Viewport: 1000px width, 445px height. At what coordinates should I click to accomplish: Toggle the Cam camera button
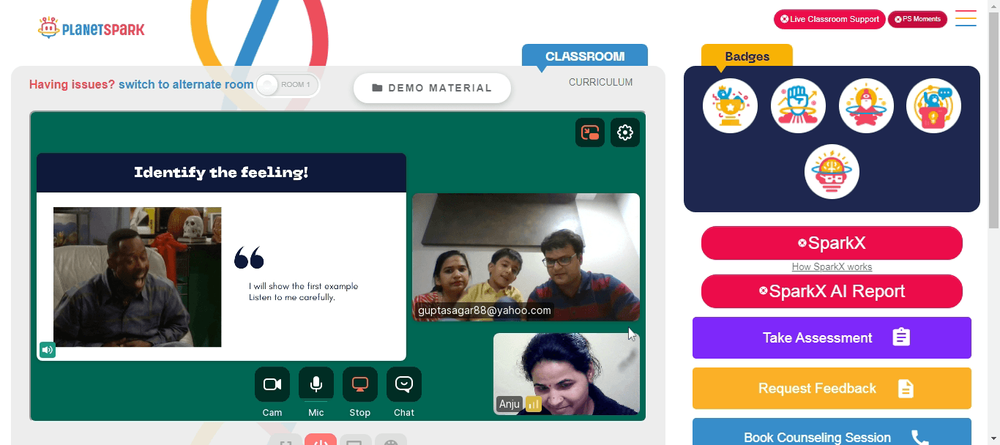pyautogui.click(x=272, y=384)
